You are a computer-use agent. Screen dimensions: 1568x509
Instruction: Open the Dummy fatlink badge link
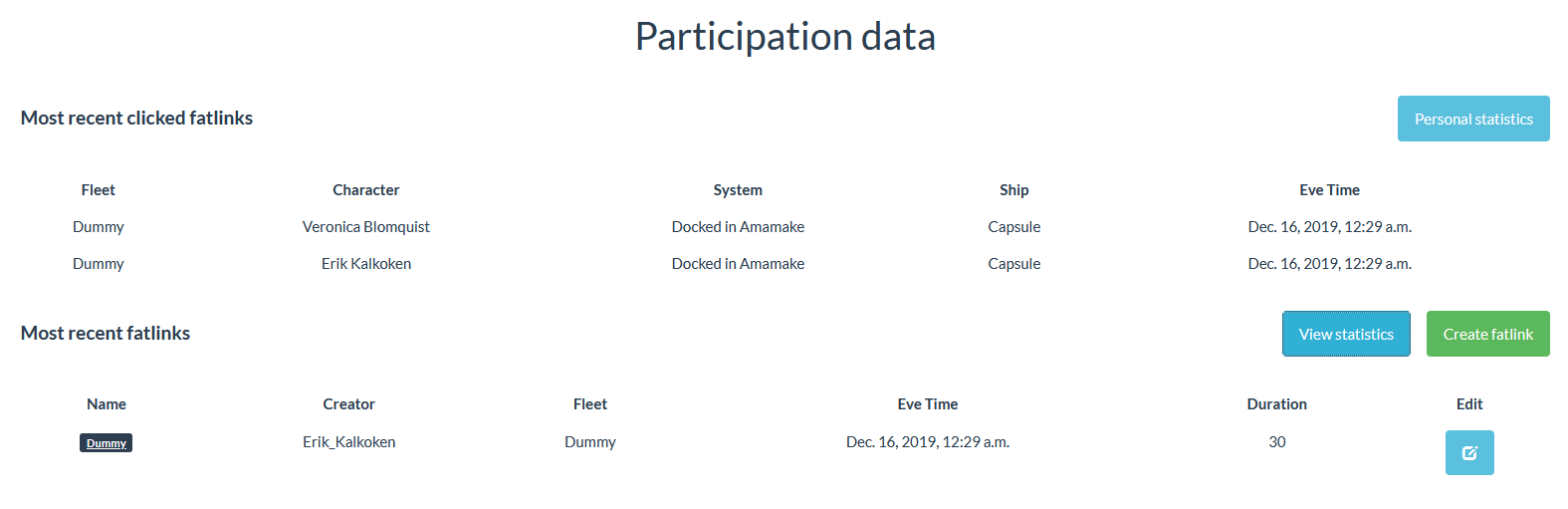(107, 443)
